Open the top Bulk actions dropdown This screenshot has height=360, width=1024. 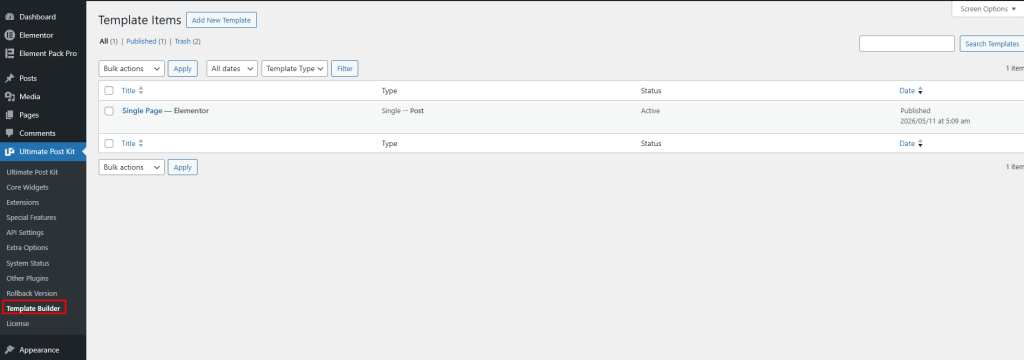pyautogui.click(x=131, y=69)
